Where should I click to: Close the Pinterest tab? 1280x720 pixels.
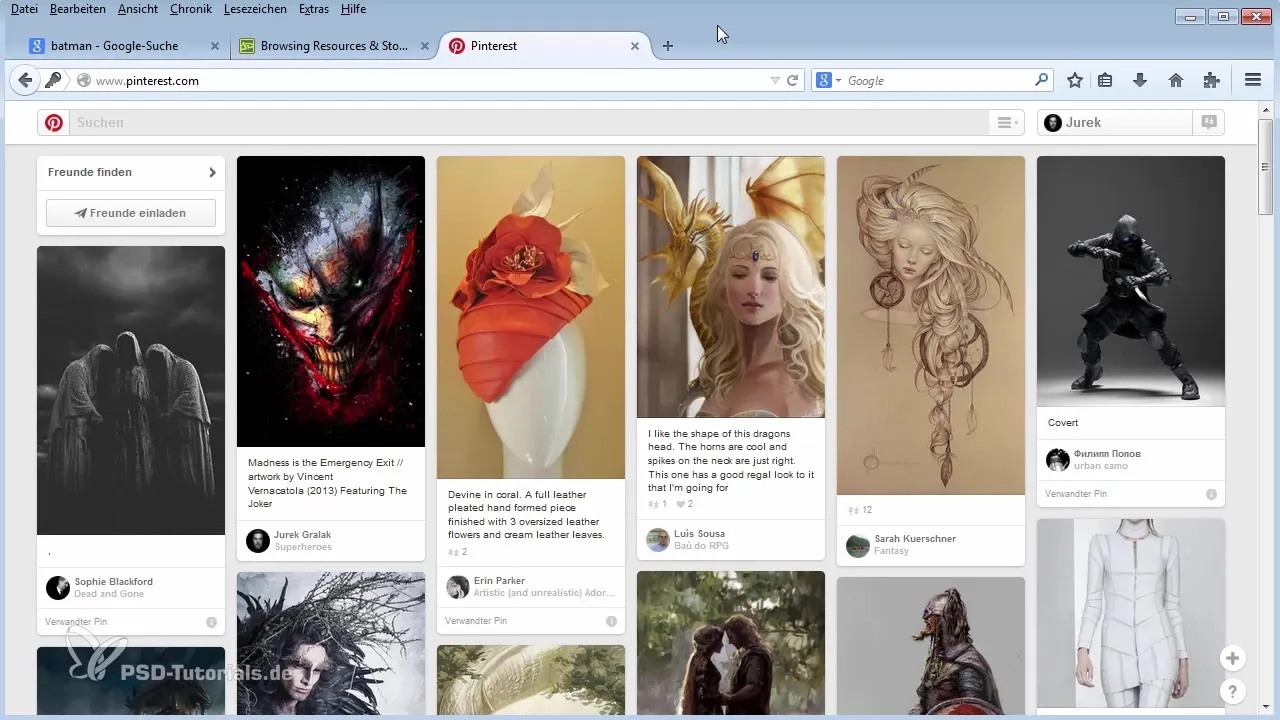coord(635,46)
